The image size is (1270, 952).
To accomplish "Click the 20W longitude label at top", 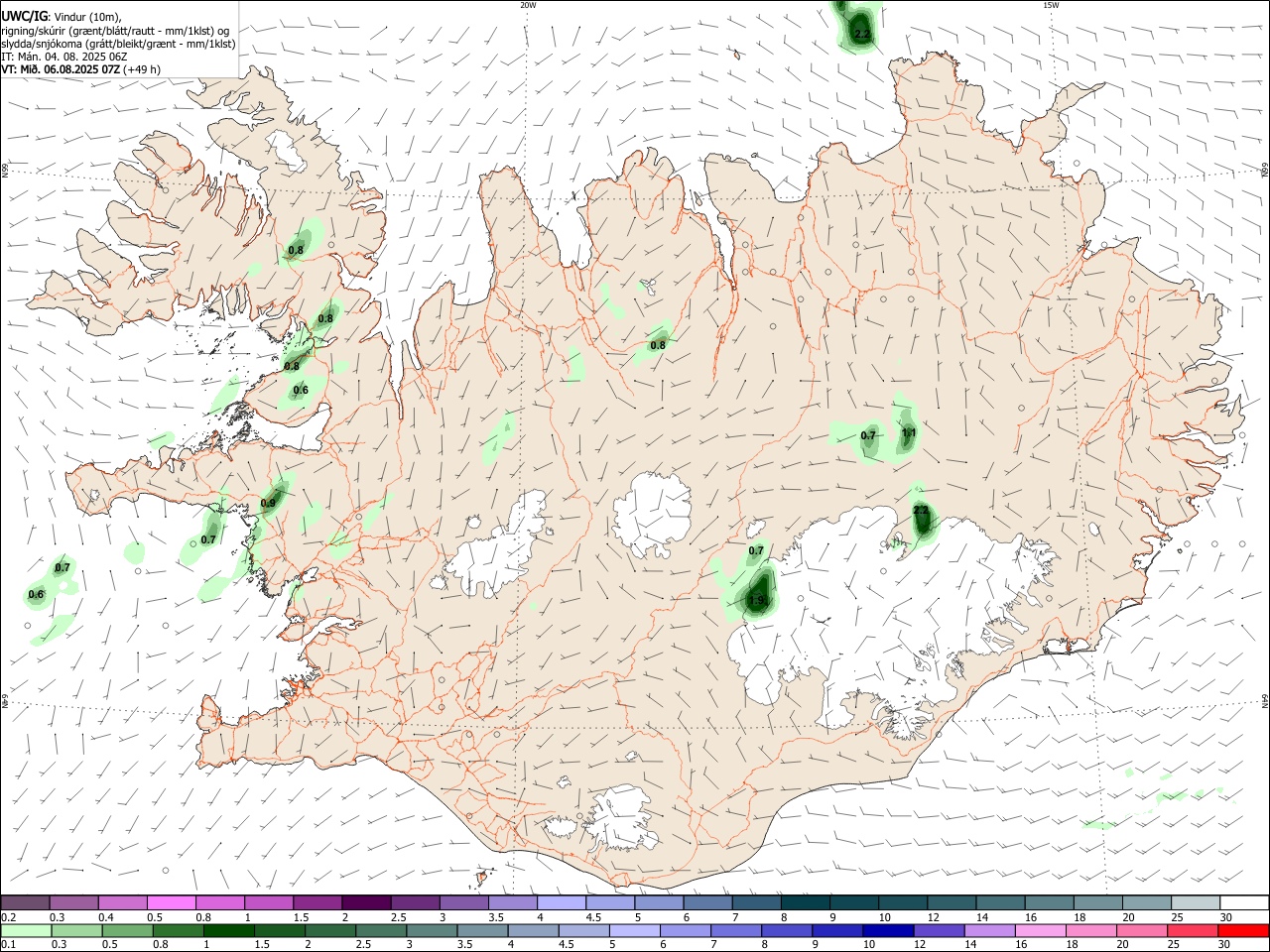I will pyautogui.click(x=528, y=5).
